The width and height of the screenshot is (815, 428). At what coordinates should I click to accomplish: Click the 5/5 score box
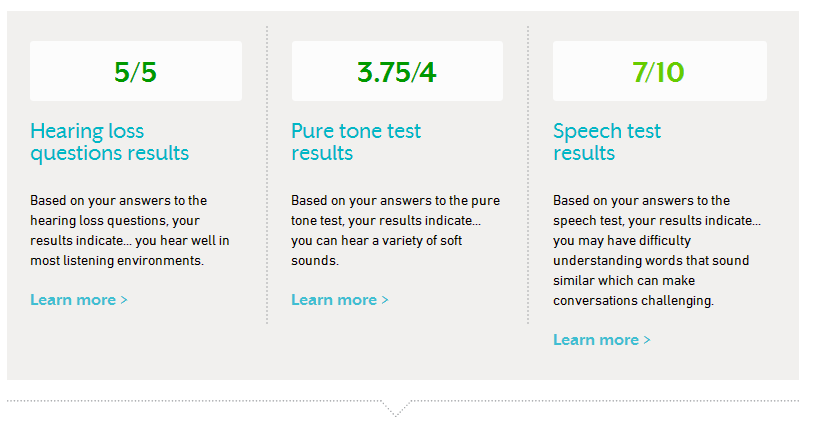[x=136, y=71]
